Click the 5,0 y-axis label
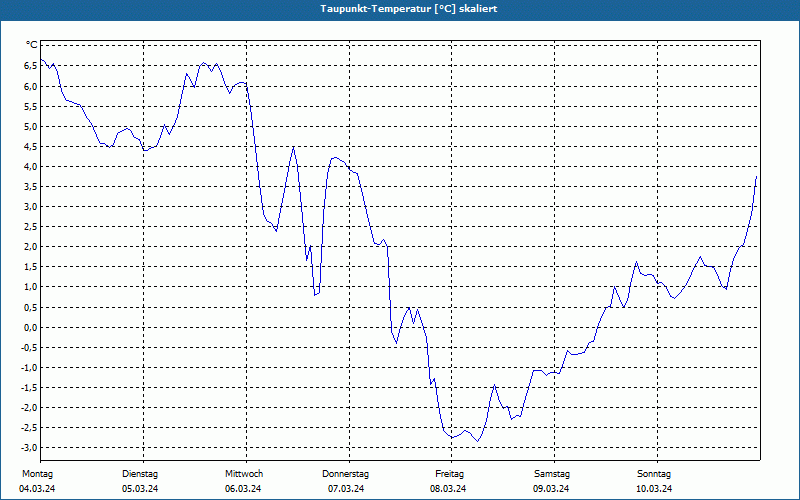 tap(31, 126)
